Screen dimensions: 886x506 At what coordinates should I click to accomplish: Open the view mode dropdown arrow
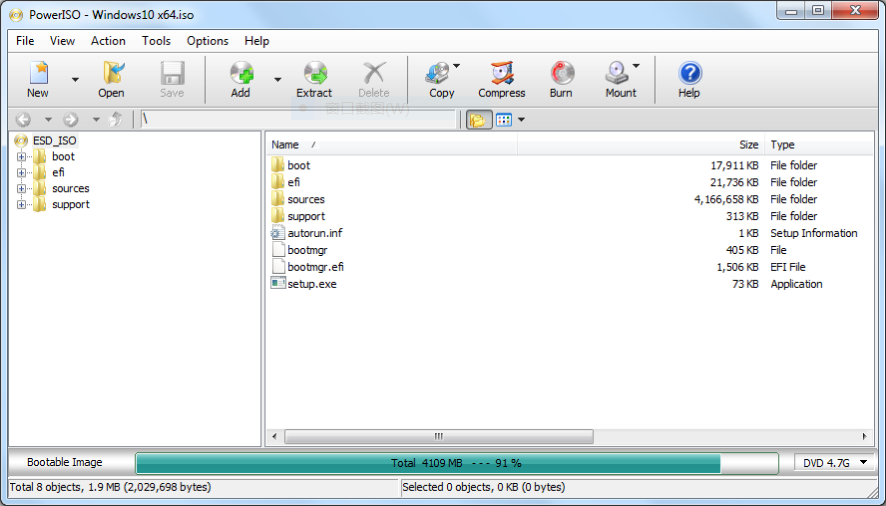[521, 119]
